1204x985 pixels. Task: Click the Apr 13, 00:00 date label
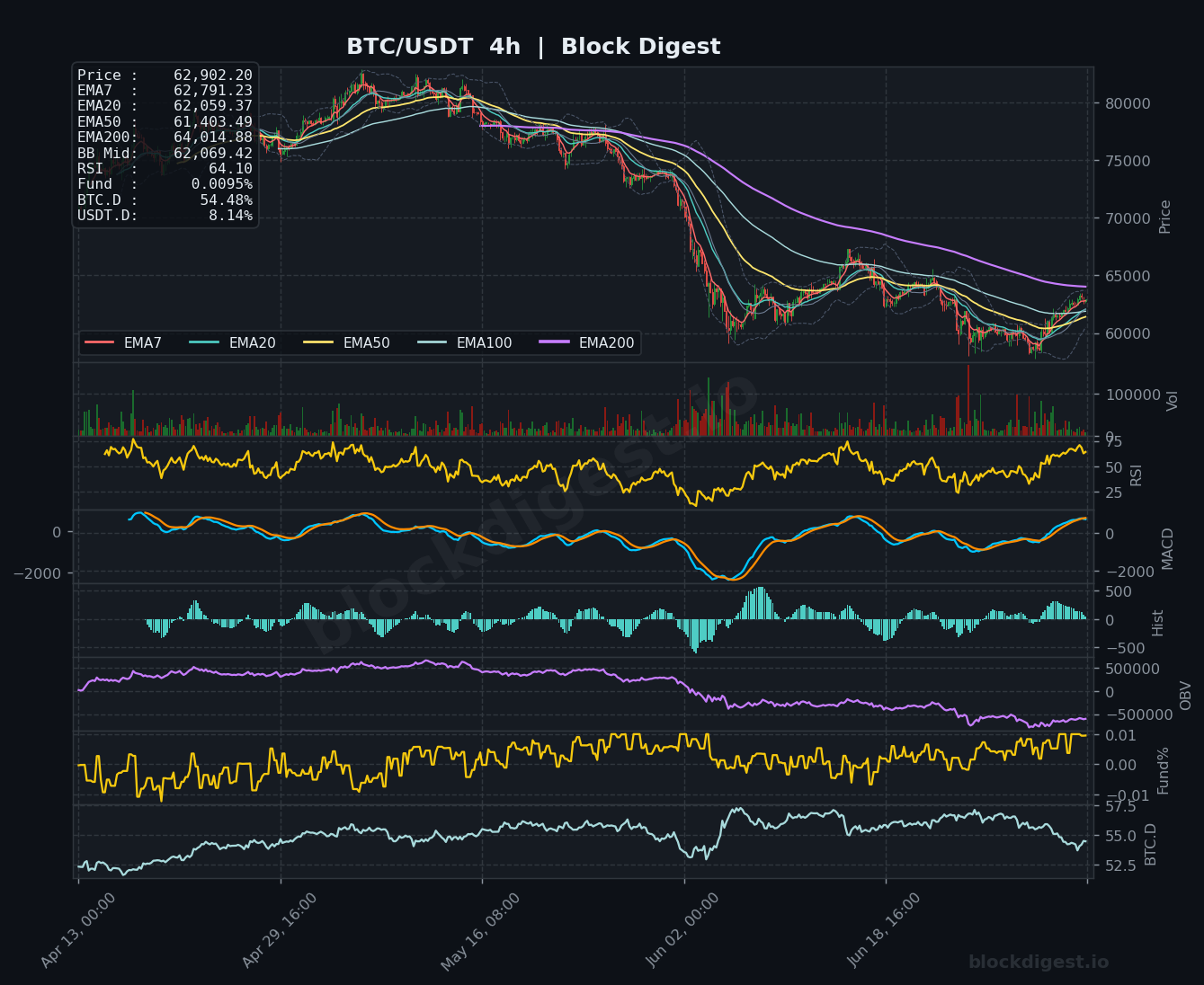(x=78, y=929)
